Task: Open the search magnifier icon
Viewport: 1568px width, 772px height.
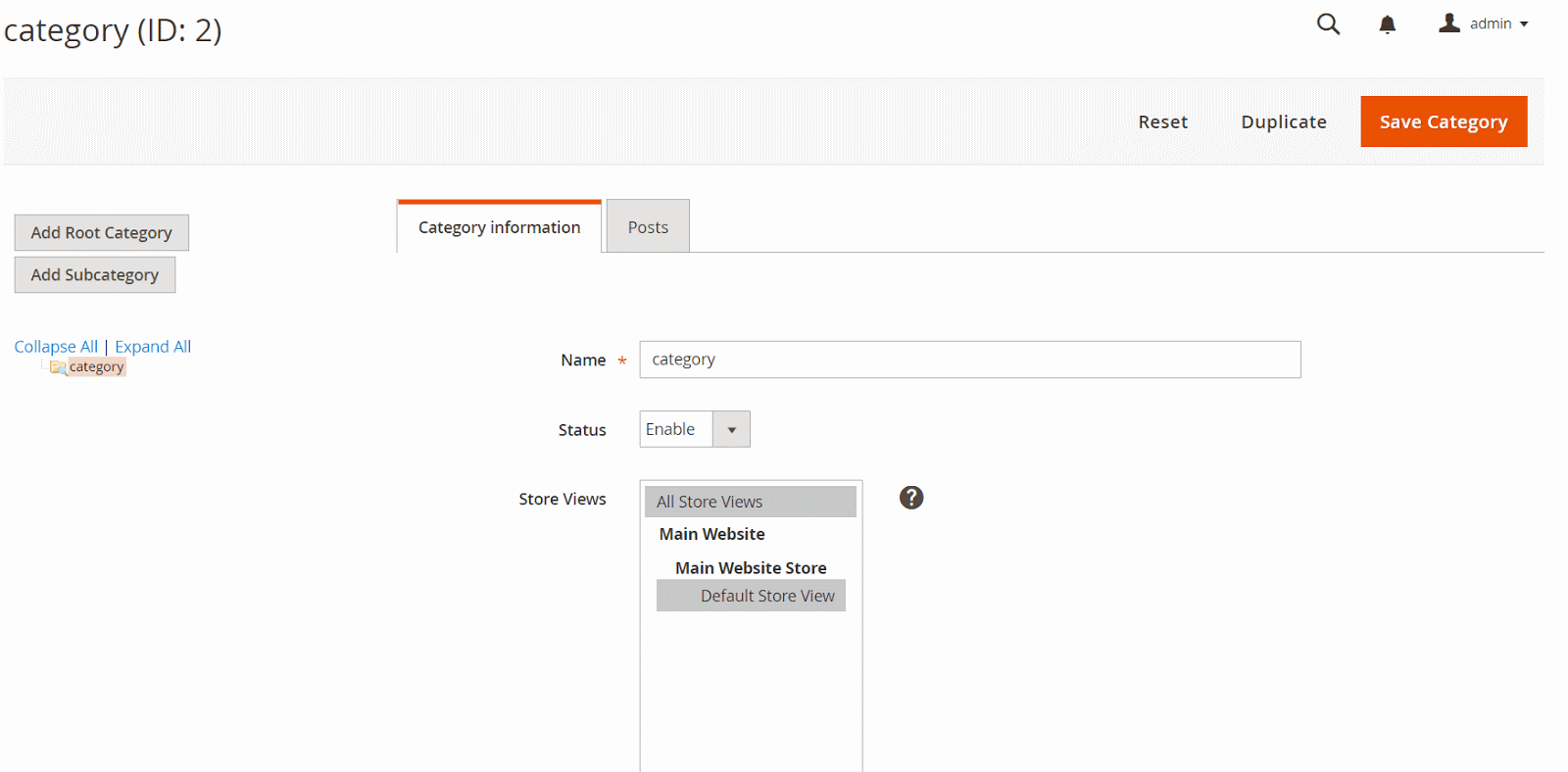Action: pos(1328,24)
